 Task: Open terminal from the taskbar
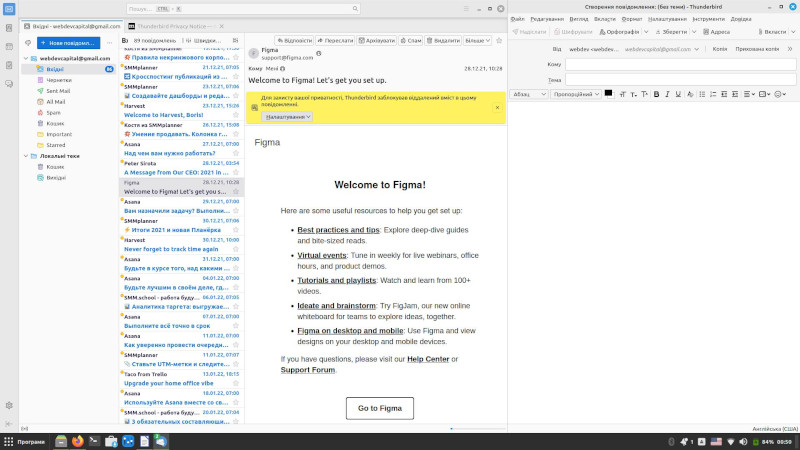pos(94,441)
